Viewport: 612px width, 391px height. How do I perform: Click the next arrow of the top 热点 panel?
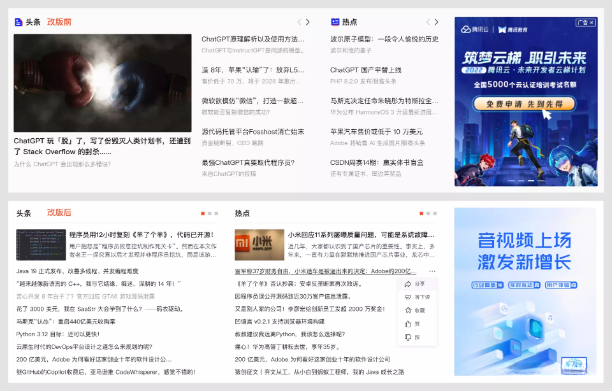pos(436,22)
